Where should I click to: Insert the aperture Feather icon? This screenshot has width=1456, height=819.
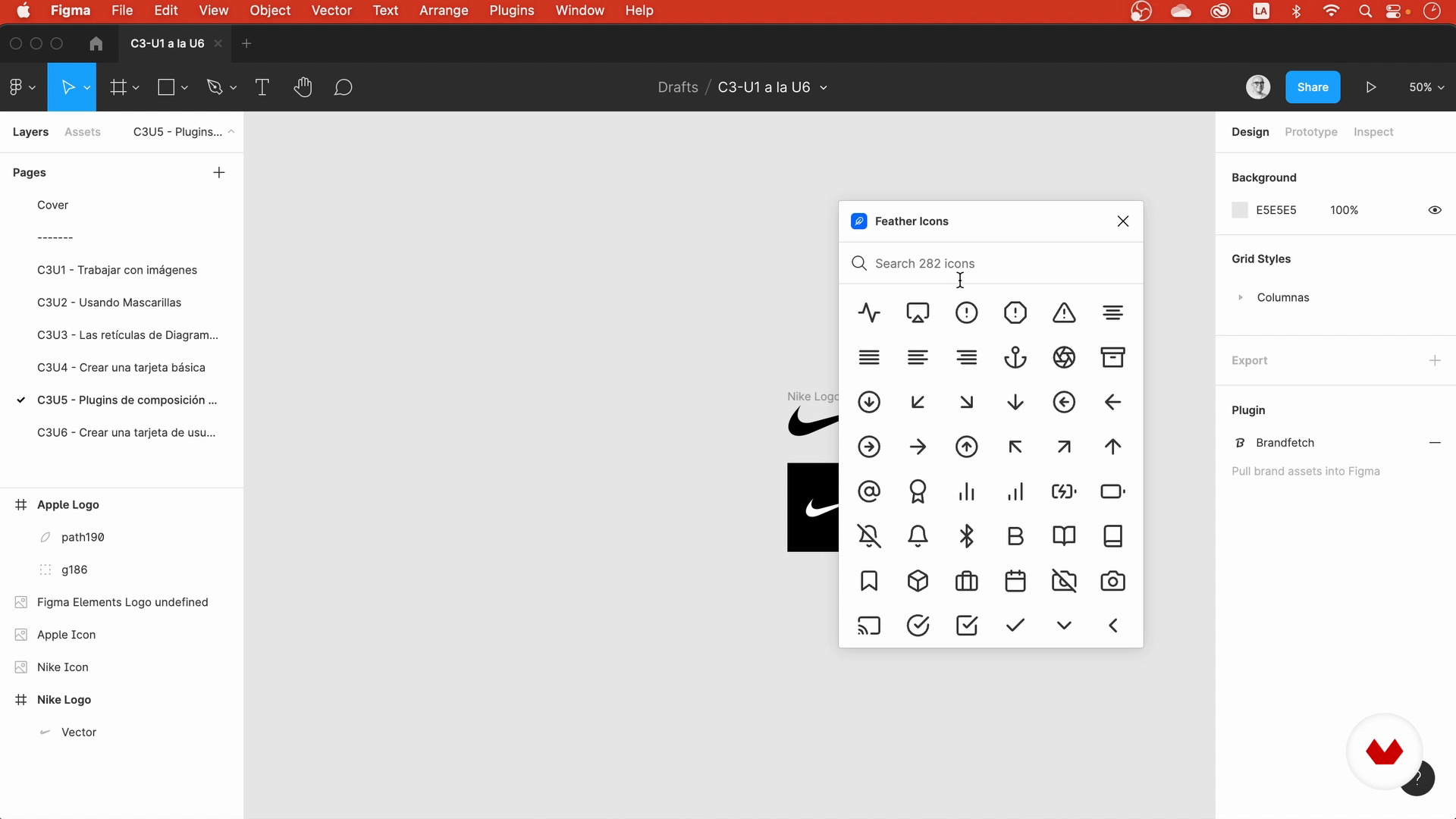pos(1064,357)
